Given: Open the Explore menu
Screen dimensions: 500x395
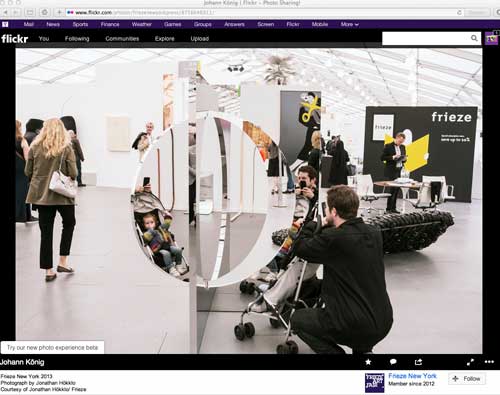Looking at the screenshot, I should (x=165, y=39).
